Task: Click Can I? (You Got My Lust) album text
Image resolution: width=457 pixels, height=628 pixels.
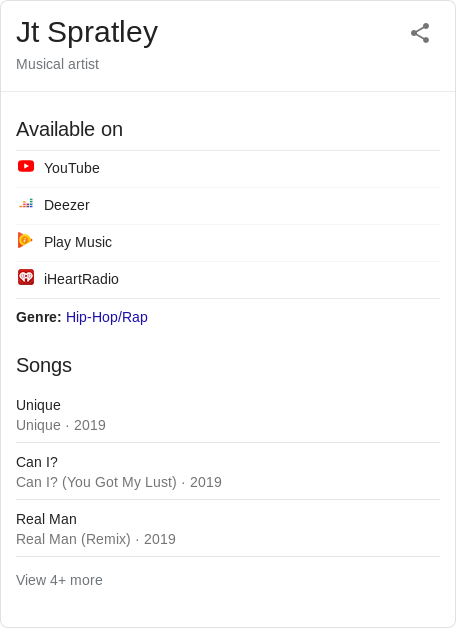Action: click(x=96, y=482)
